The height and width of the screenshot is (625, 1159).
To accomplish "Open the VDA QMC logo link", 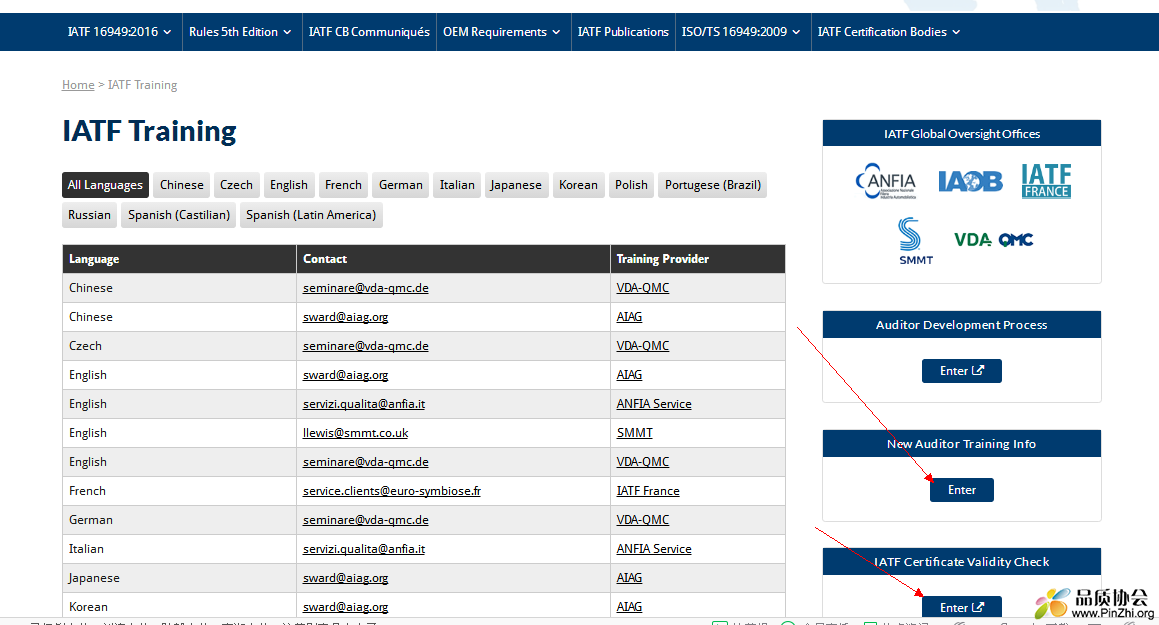I will (x=993, y=239).
